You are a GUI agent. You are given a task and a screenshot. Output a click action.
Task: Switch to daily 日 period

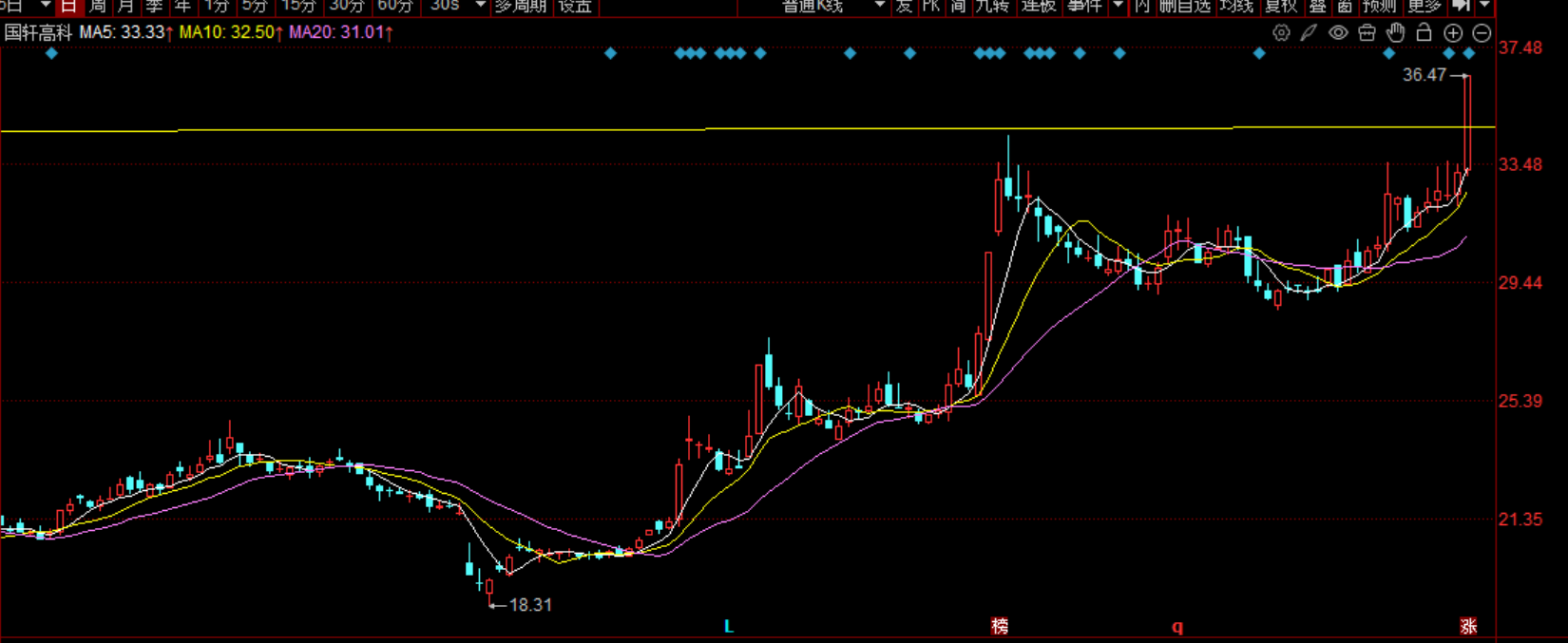[67, 6]
